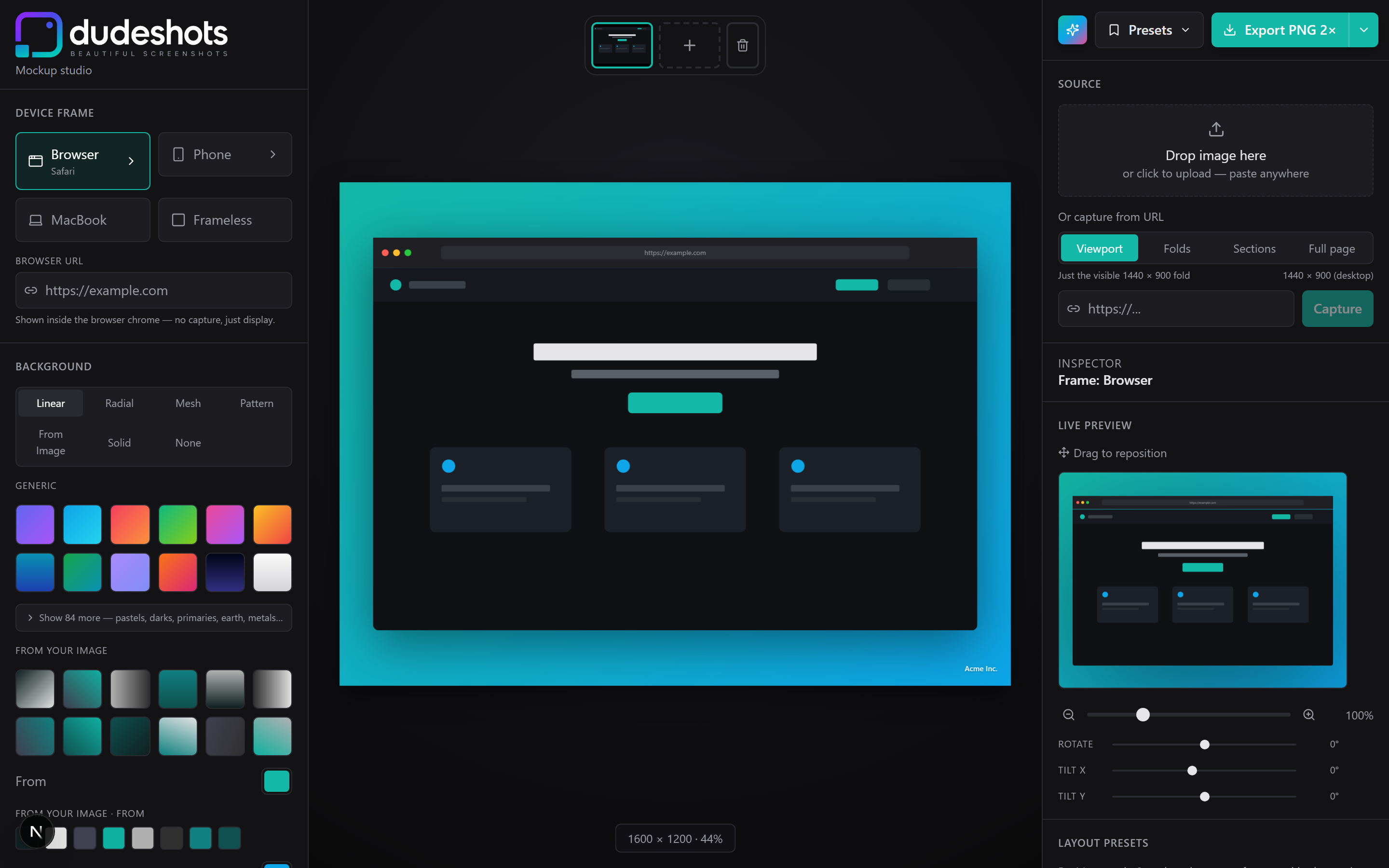Click the drag-to-reposition move icon
Viewport: 1389px width, 868px height.
(x=1063, y=452)
